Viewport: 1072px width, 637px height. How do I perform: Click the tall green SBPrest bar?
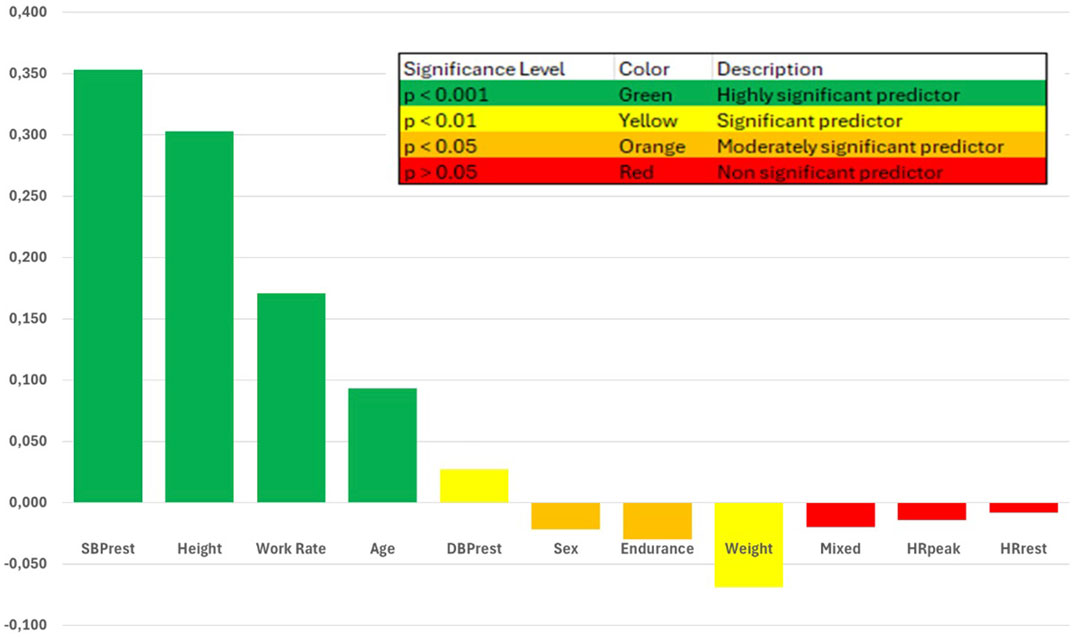tap(108, 285)
